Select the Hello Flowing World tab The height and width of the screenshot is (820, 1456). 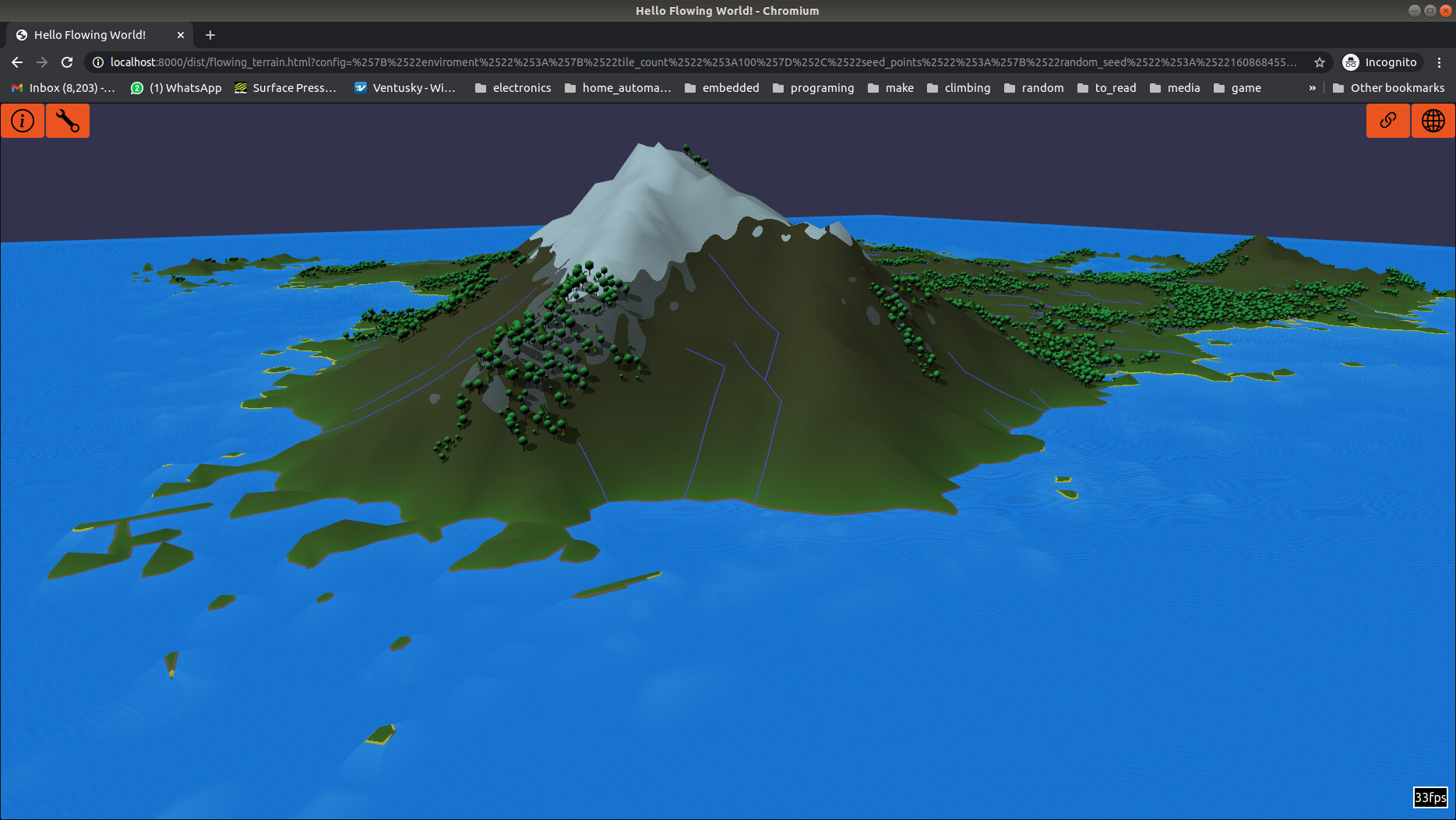click(90, 35)
